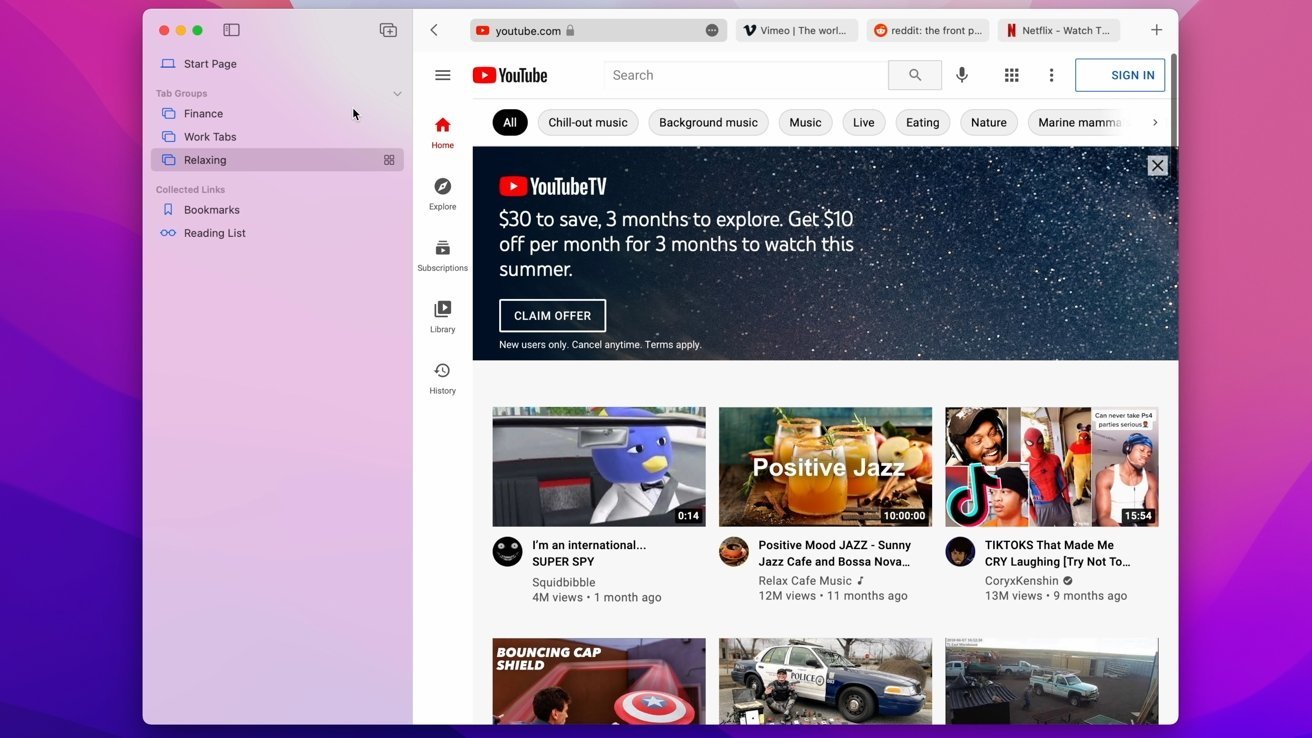Viewport: 1312px width, 738px height.
Task: Go back with the back arrow
Action: click(x=434, y=30)
